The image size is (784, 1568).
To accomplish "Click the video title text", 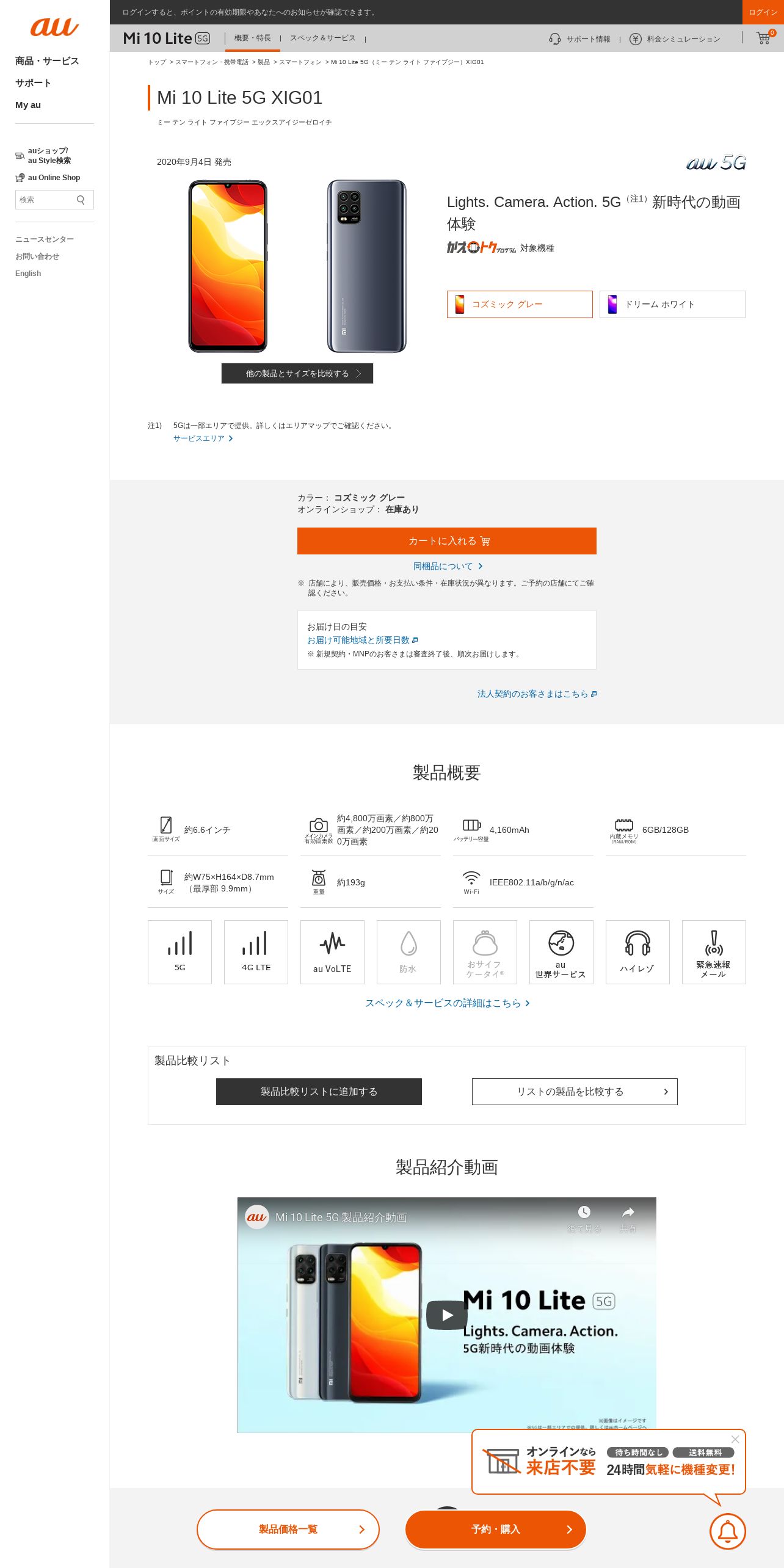I will tap(341, 1217).
